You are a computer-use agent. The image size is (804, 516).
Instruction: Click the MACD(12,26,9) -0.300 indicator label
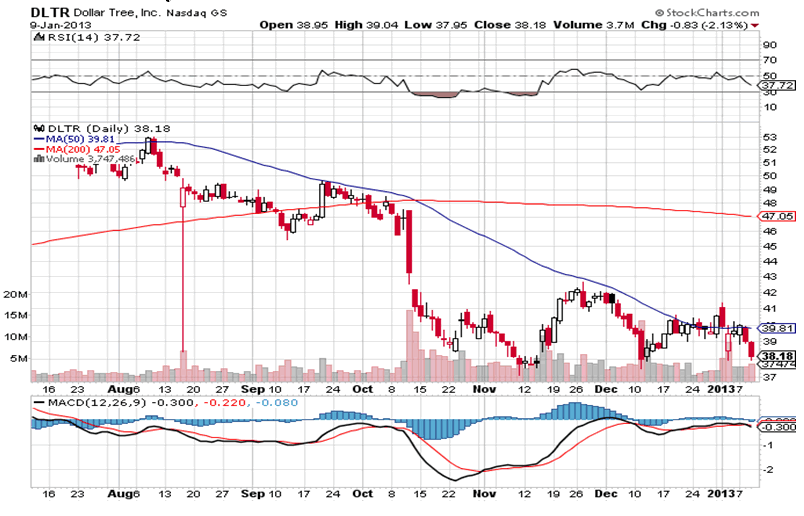[x=120, y=403]
